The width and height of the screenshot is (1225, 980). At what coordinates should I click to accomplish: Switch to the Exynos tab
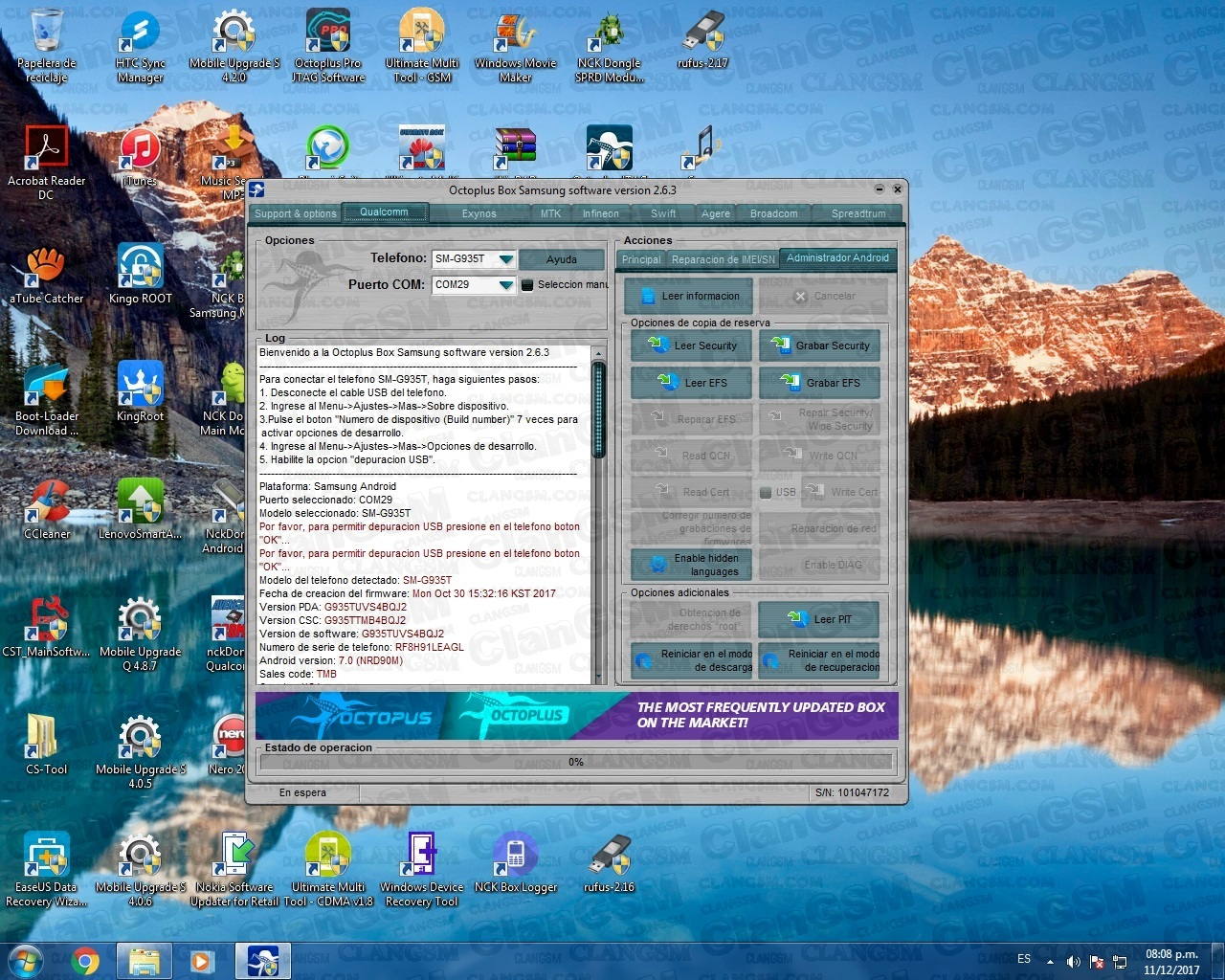[x=479, y=213]
